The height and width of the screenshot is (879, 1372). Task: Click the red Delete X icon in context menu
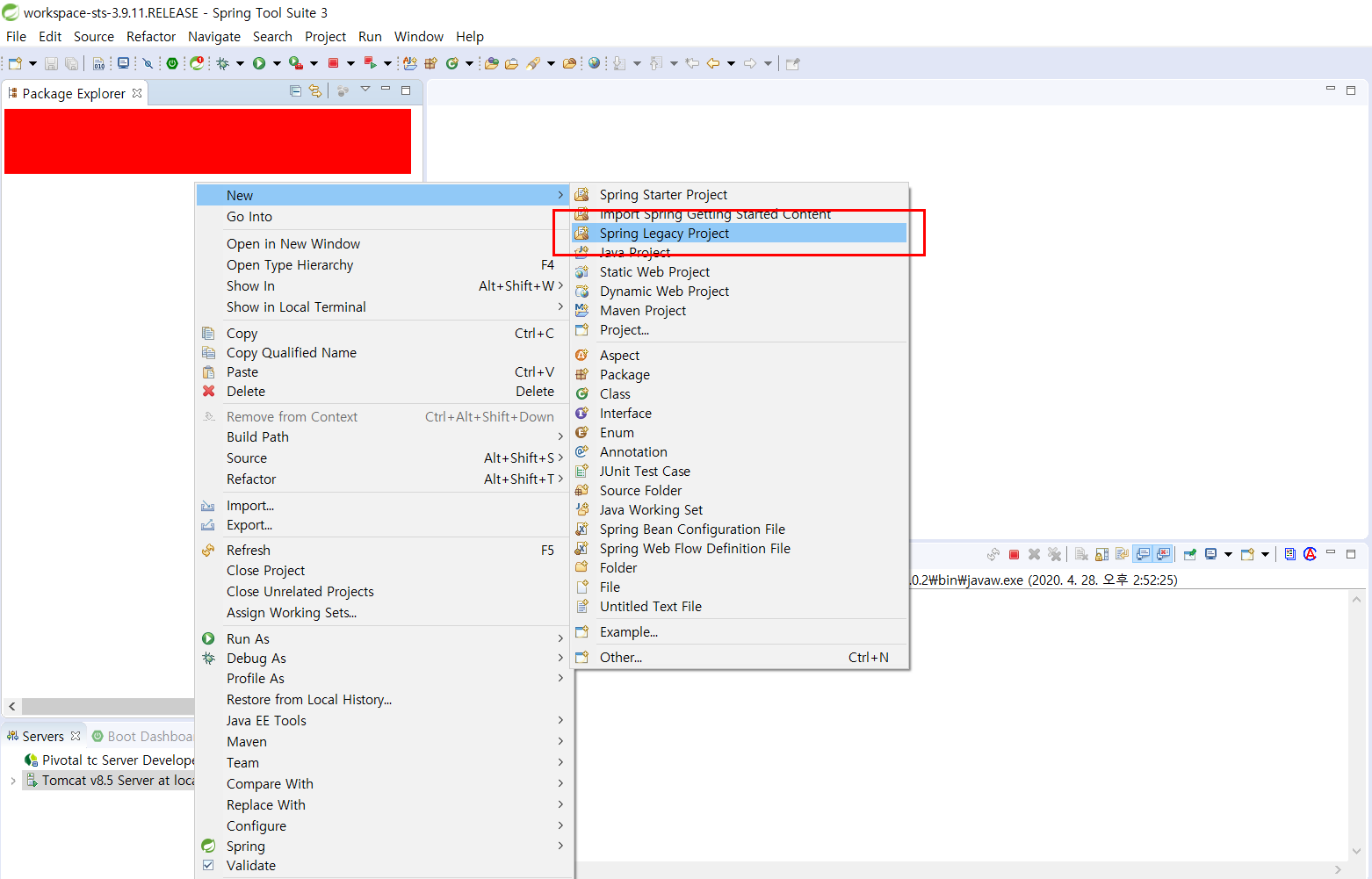click(209, 392)
